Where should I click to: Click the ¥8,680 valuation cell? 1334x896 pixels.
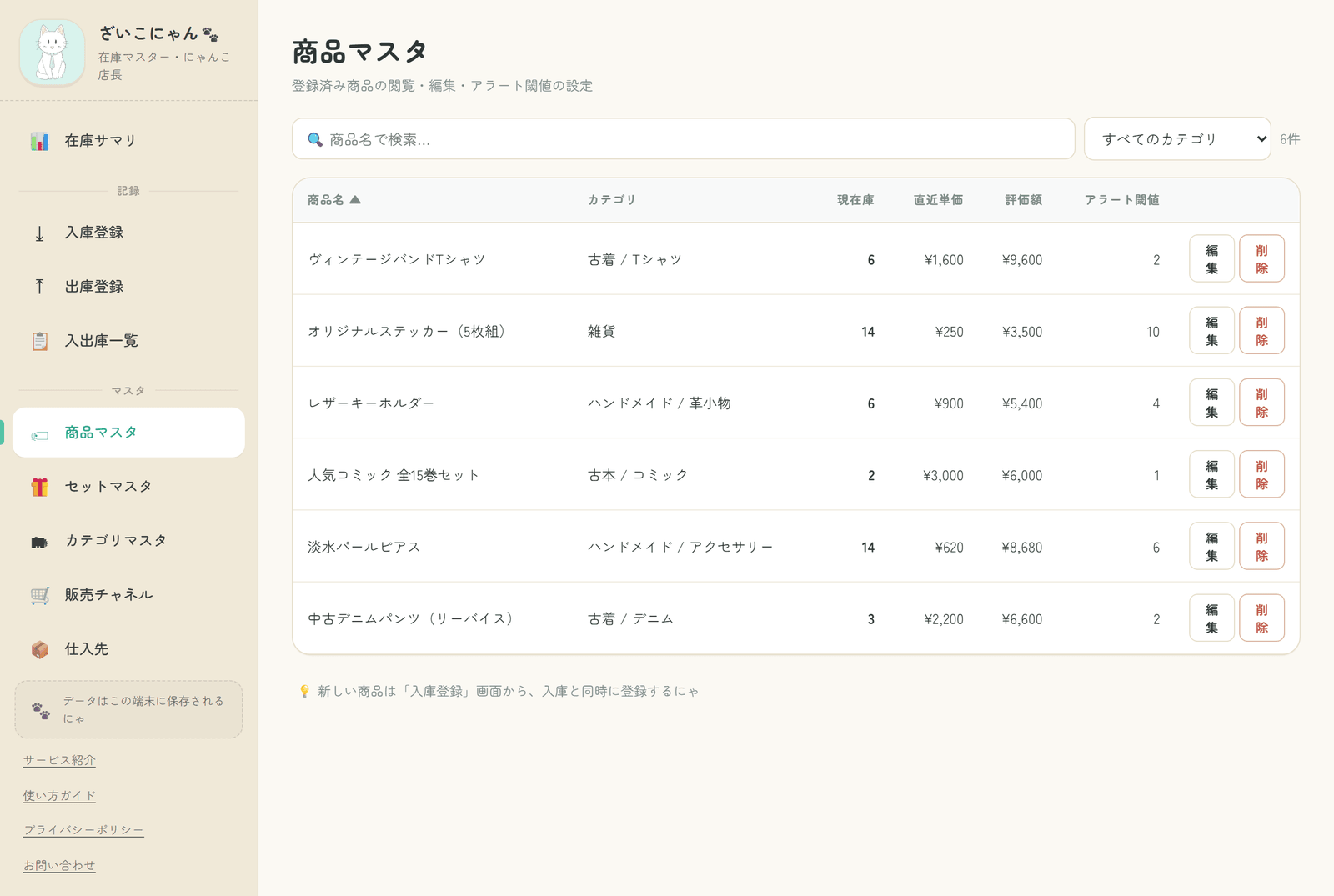tap(1022, 548)
